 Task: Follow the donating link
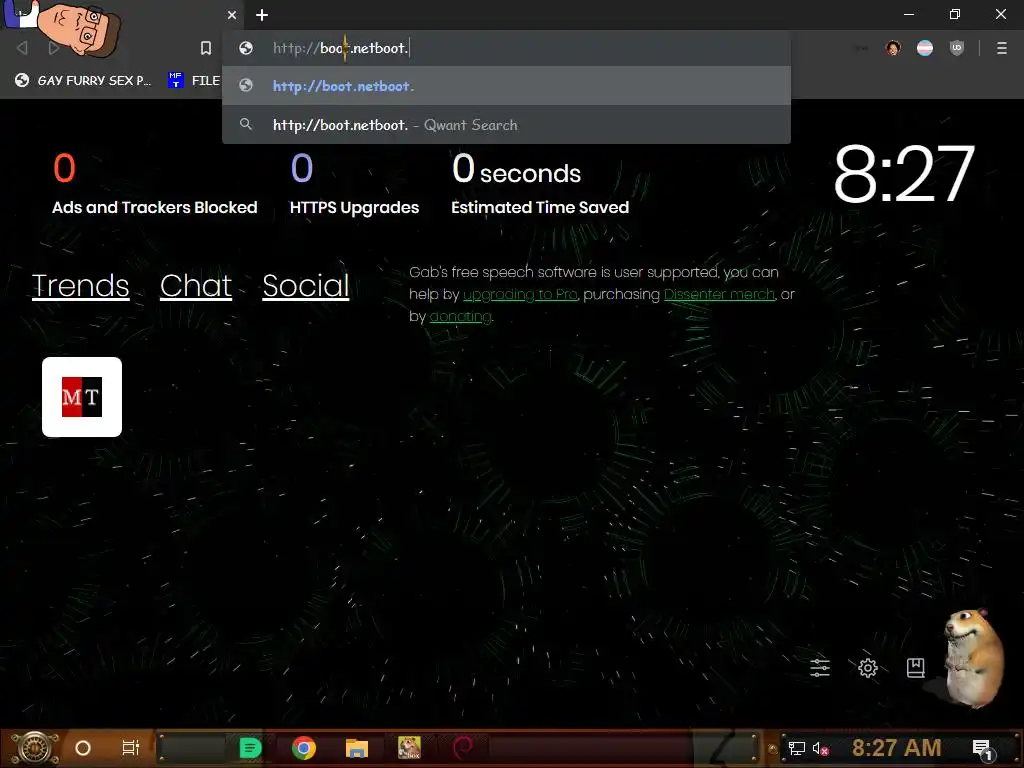[x=460, y=317]
